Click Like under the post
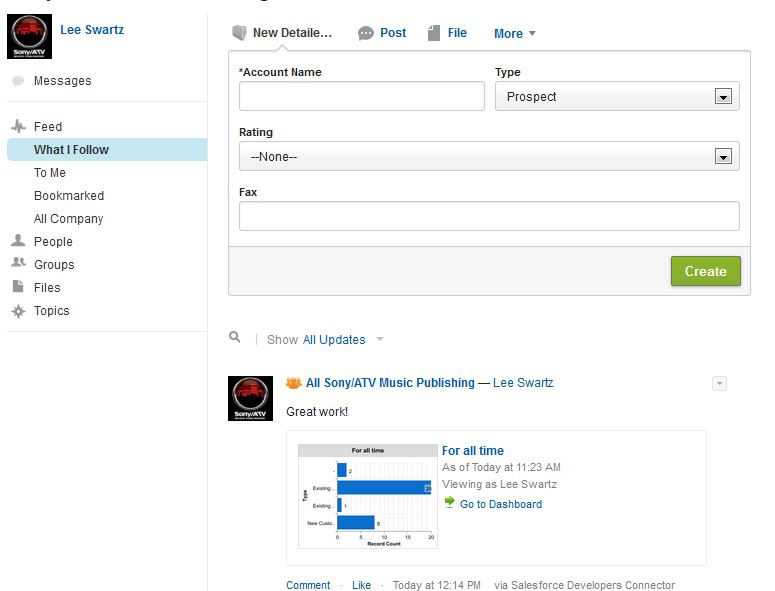775x591 pixels. [361, 585]
